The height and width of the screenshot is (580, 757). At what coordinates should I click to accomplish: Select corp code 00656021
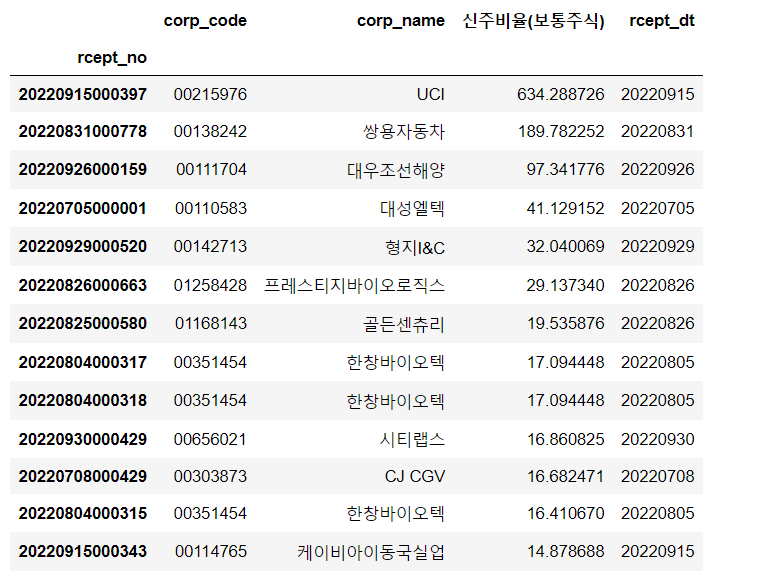click(210, 439)
